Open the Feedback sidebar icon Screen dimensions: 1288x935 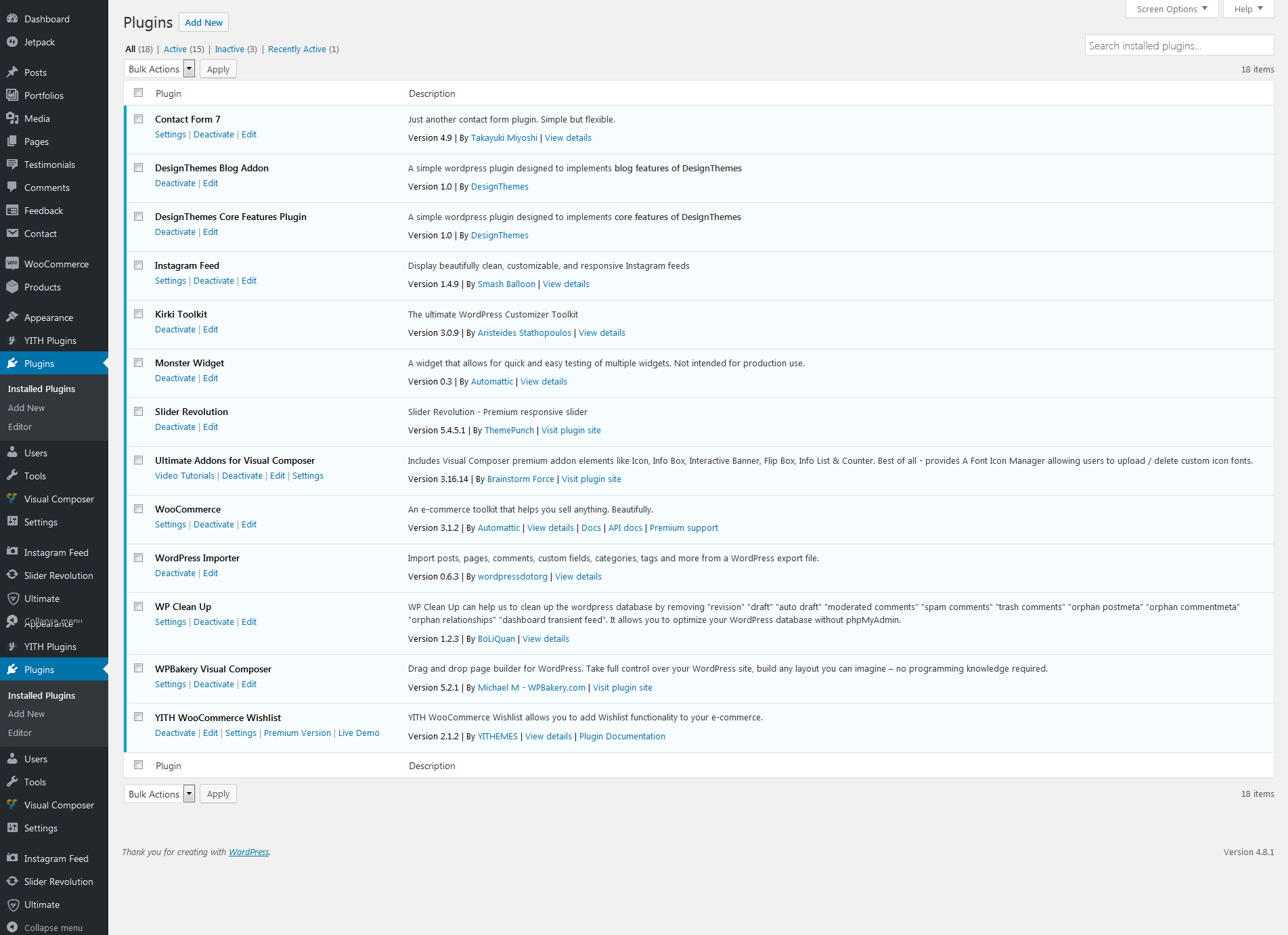click(12, 211)
